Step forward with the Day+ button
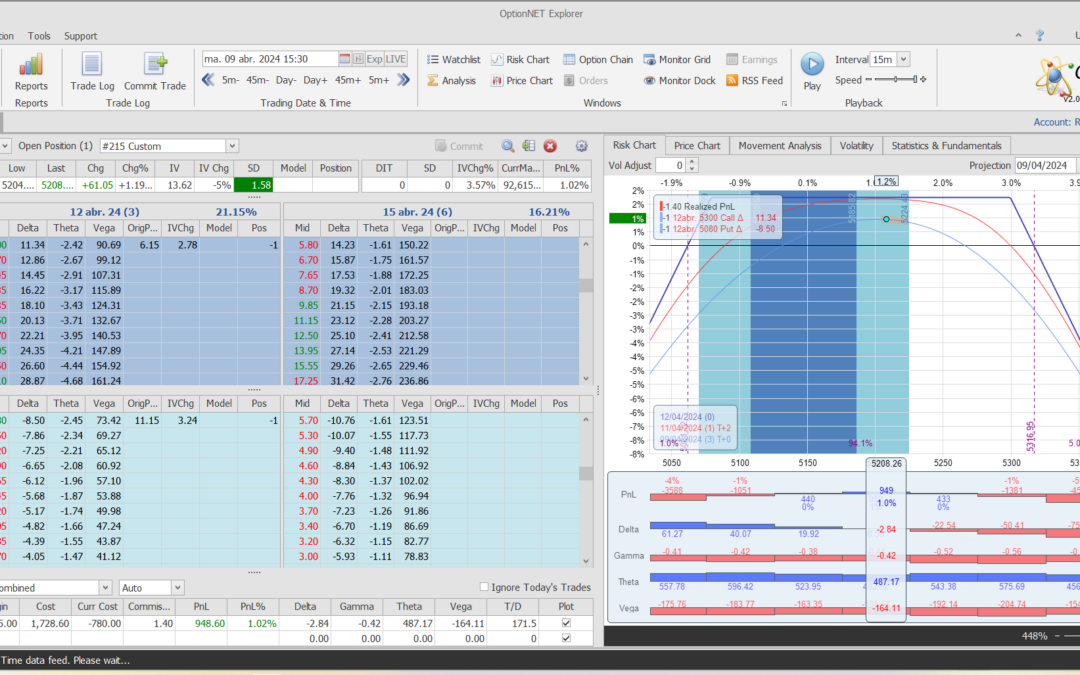This screenshot has width=1080, height=675. 315,80
